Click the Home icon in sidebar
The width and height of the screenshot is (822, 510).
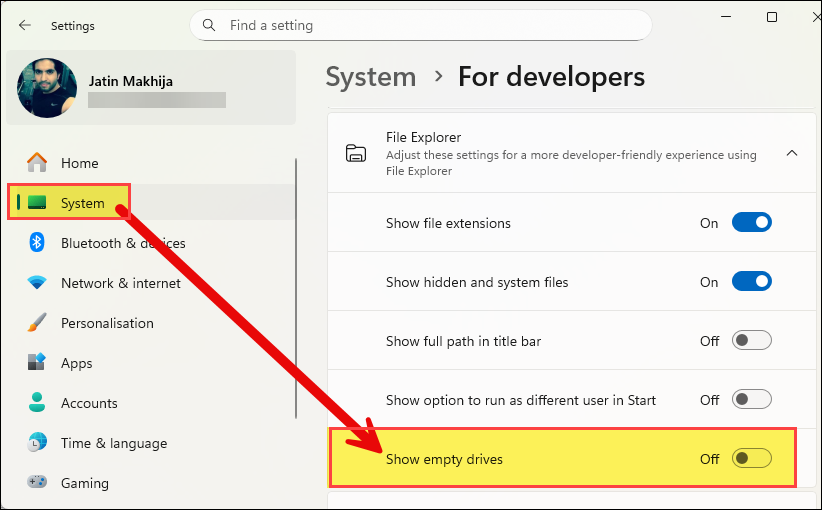coord(37,163)
